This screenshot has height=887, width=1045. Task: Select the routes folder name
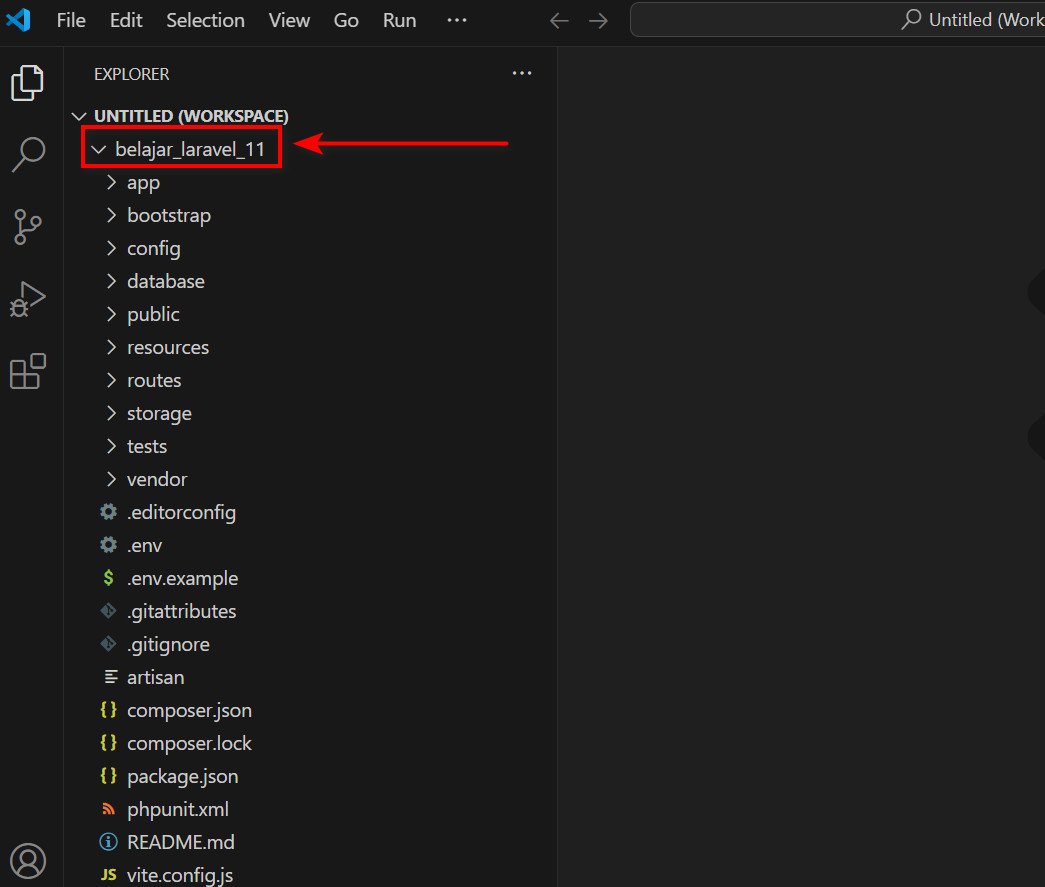[x=154, y=380]
